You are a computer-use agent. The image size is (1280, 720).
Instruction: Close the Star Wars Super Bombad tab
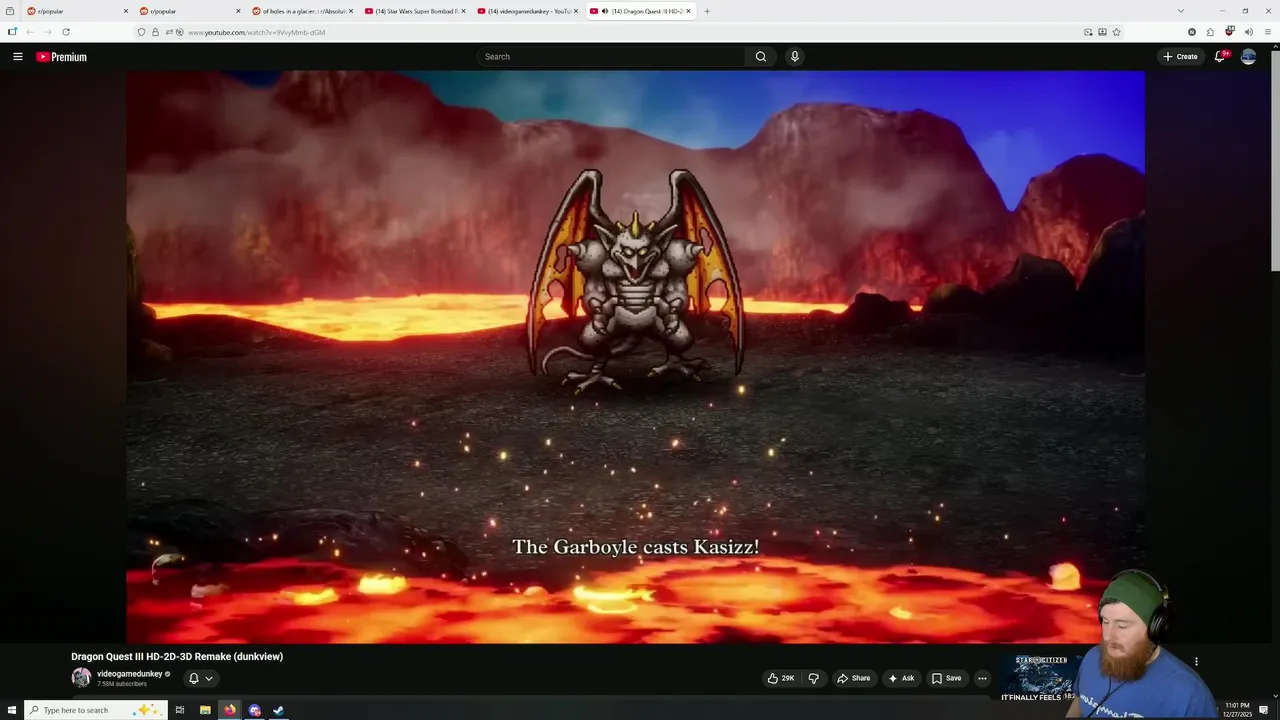pyautogui.click(x=463, y=11)
